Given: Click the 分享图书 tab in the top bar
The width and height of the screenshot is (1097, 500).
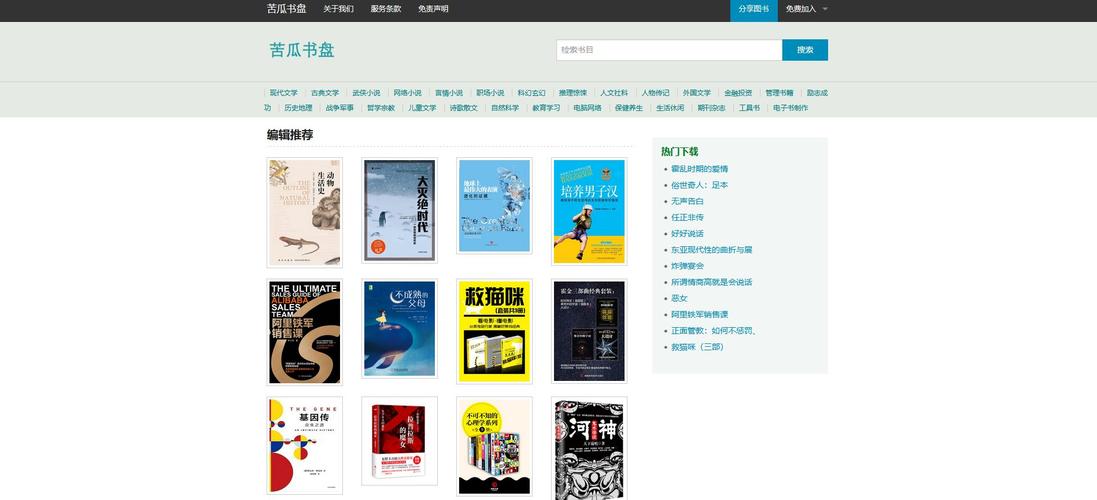Looking at the screenshot, I should 753,10.
